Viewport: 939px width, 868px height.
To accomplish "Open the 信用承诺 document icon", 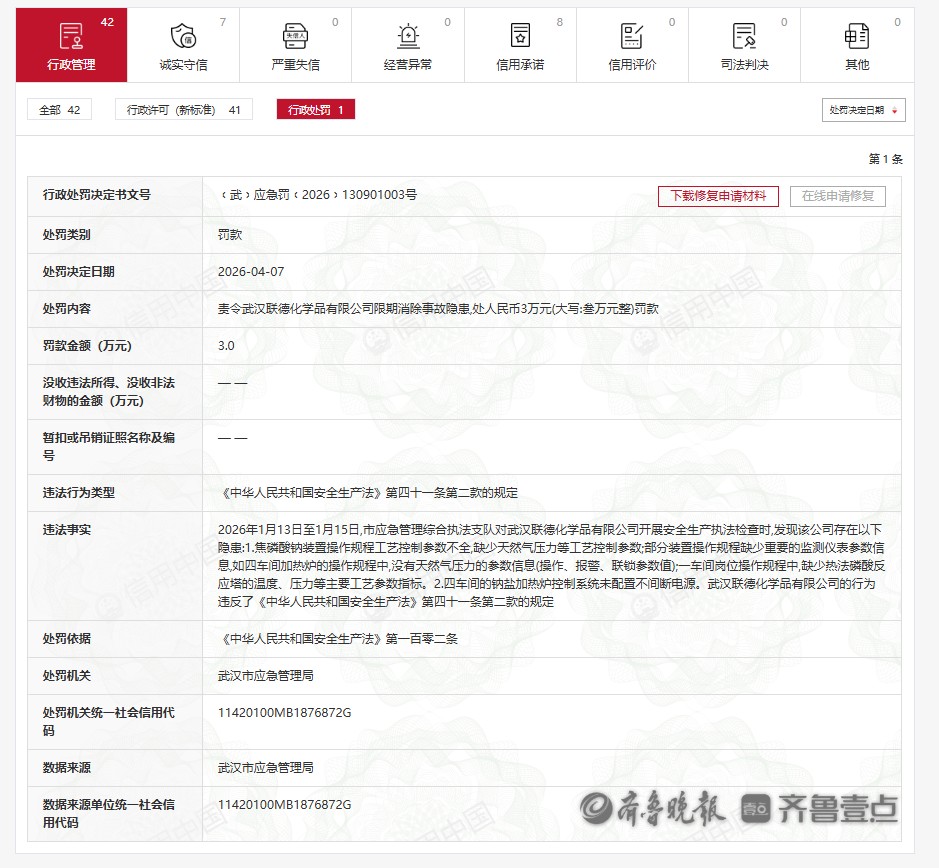I will 520,37.
